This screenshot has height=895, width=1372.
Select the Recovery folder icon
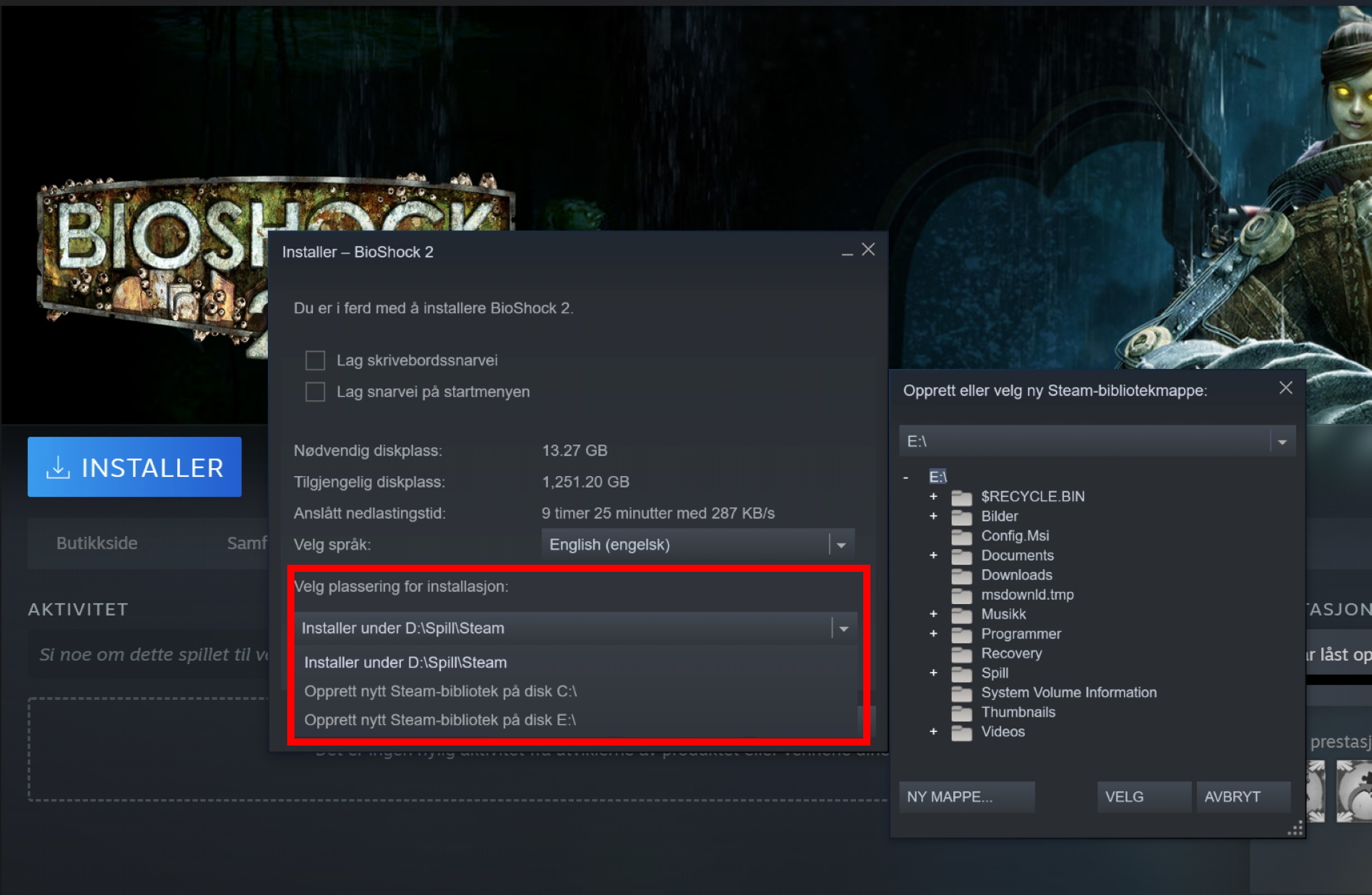(962, 653)
